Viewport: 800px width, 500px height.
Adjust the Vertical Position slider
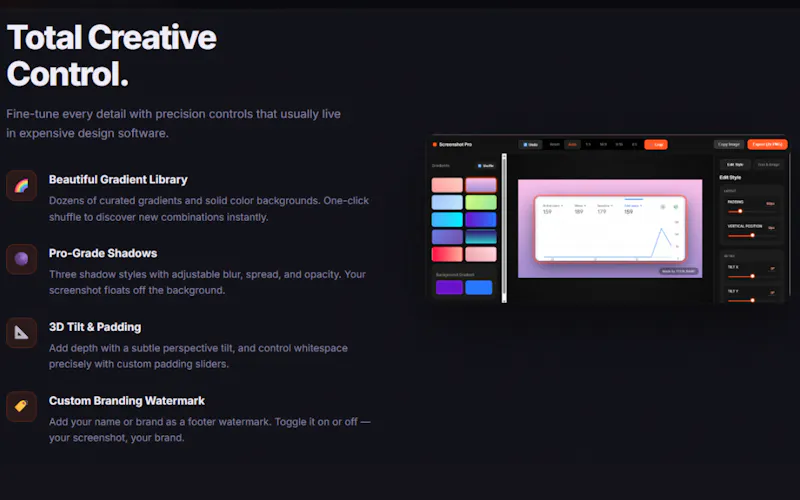(751, 235)
